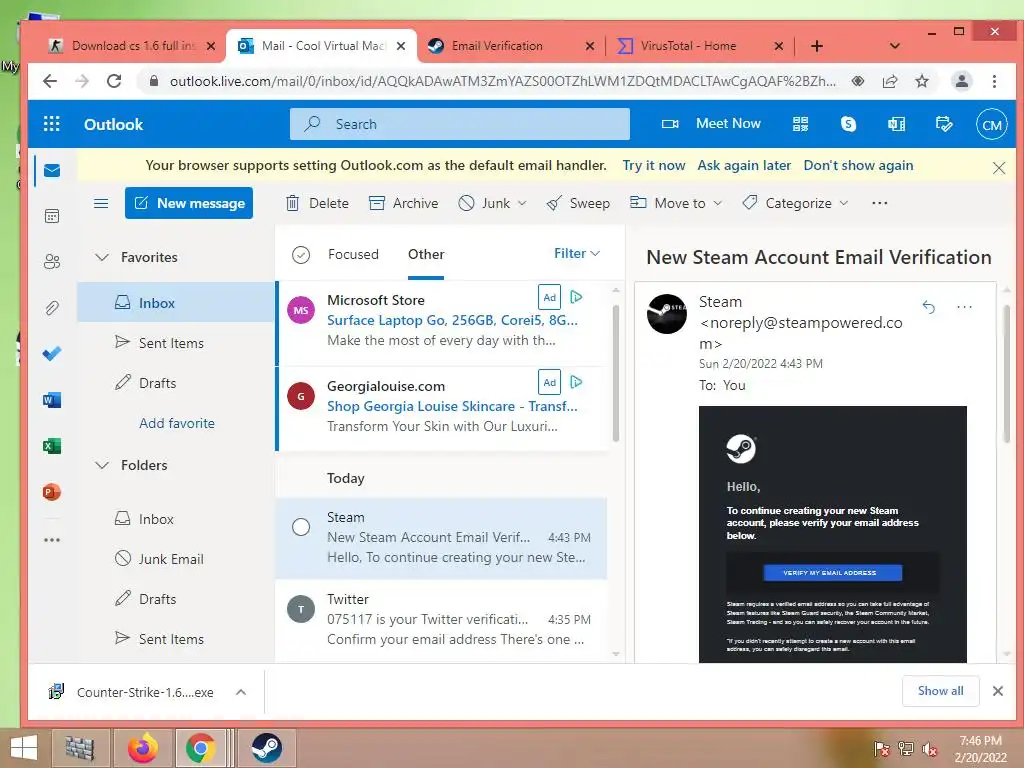This screenshot has width=1024, height=768.
Task: Open the PowerPoint app icon in rail
Action: tap(52, 492)
